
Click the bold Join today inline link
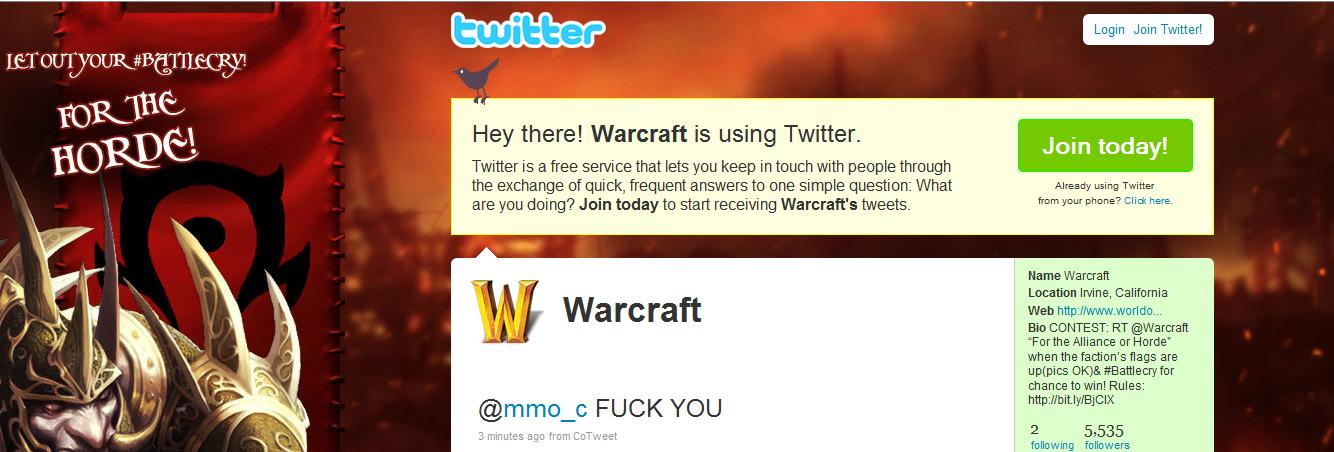pyautogui.click(x=618, y=205)
